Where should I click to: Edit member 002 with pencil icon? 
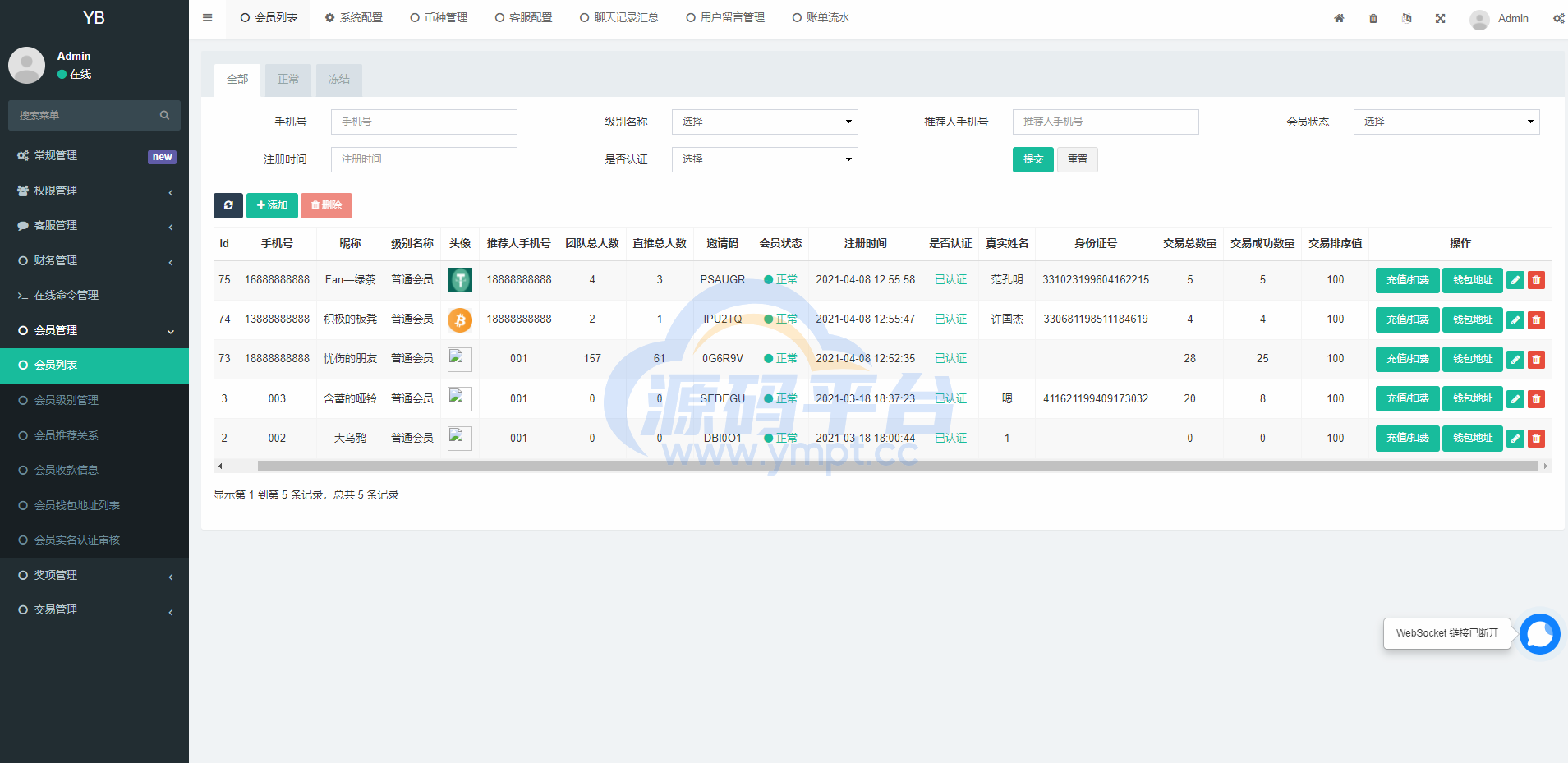[1515, 439]
